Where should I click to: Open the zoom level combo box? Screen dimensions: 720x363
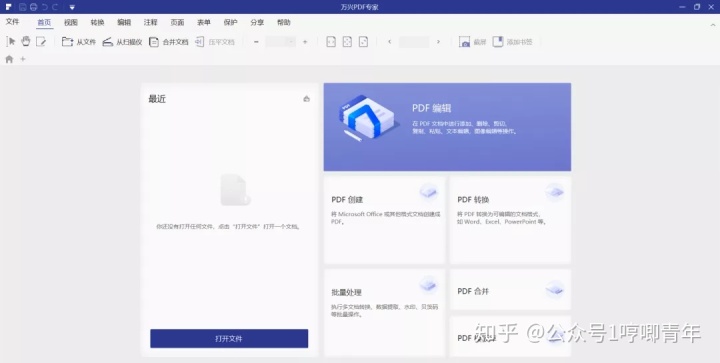281,42
